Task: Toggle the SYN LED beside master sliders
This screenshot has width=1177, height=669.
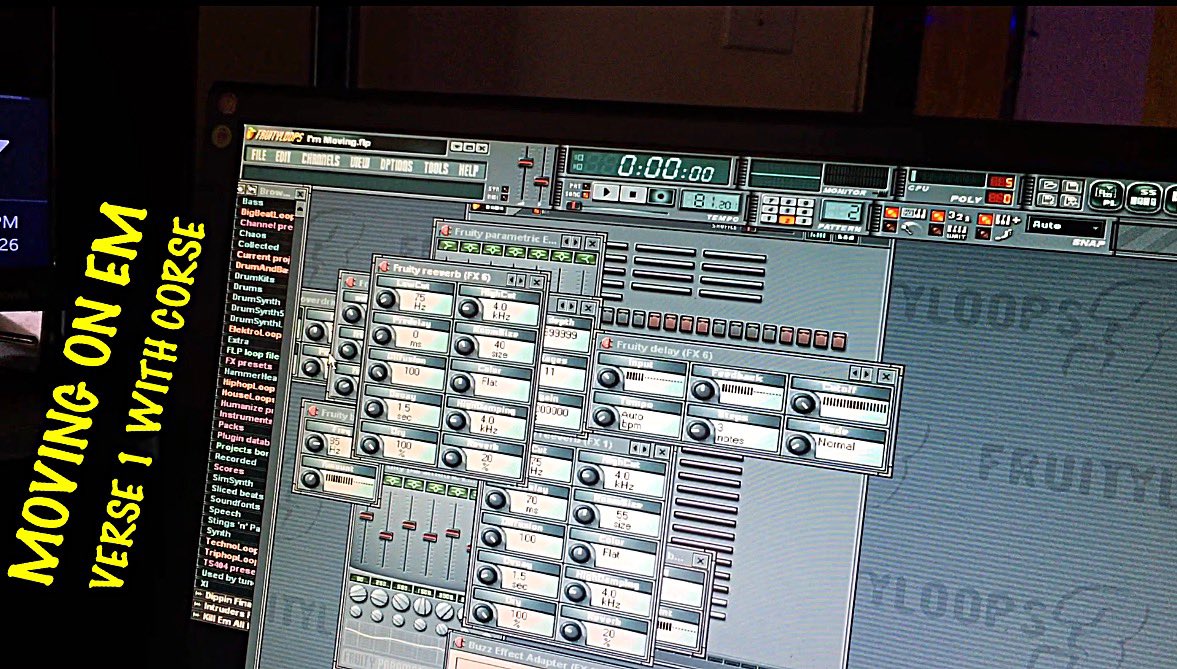Action: [505, 189]
